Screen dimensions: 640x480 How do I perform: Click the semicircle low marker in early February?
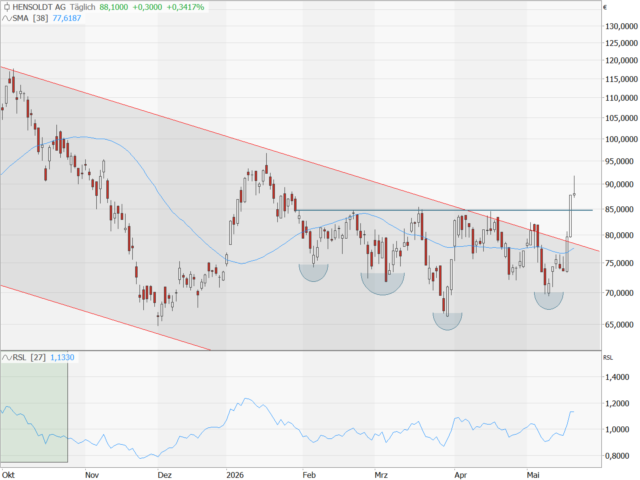coord(313,273)
